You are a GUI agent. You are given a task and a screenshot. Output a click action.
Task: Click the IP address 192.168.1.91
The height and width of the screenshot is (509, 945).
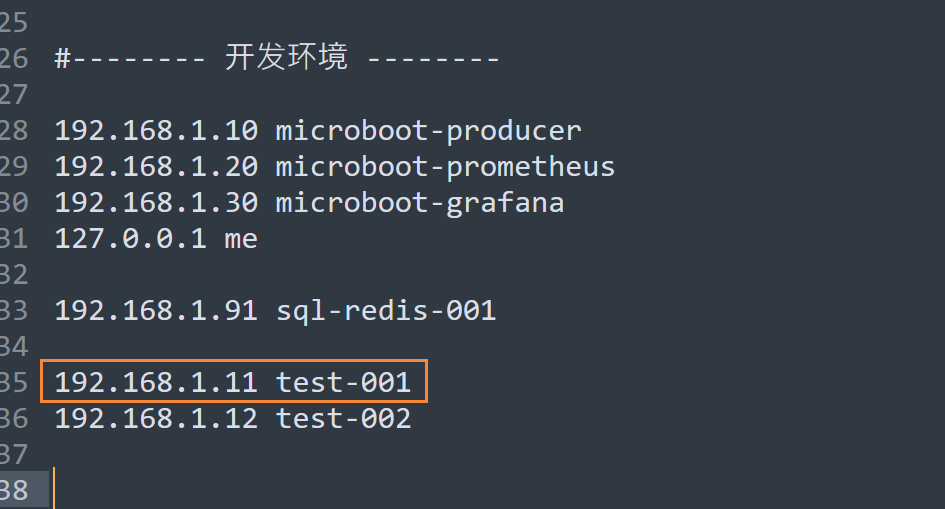(156, 311)
